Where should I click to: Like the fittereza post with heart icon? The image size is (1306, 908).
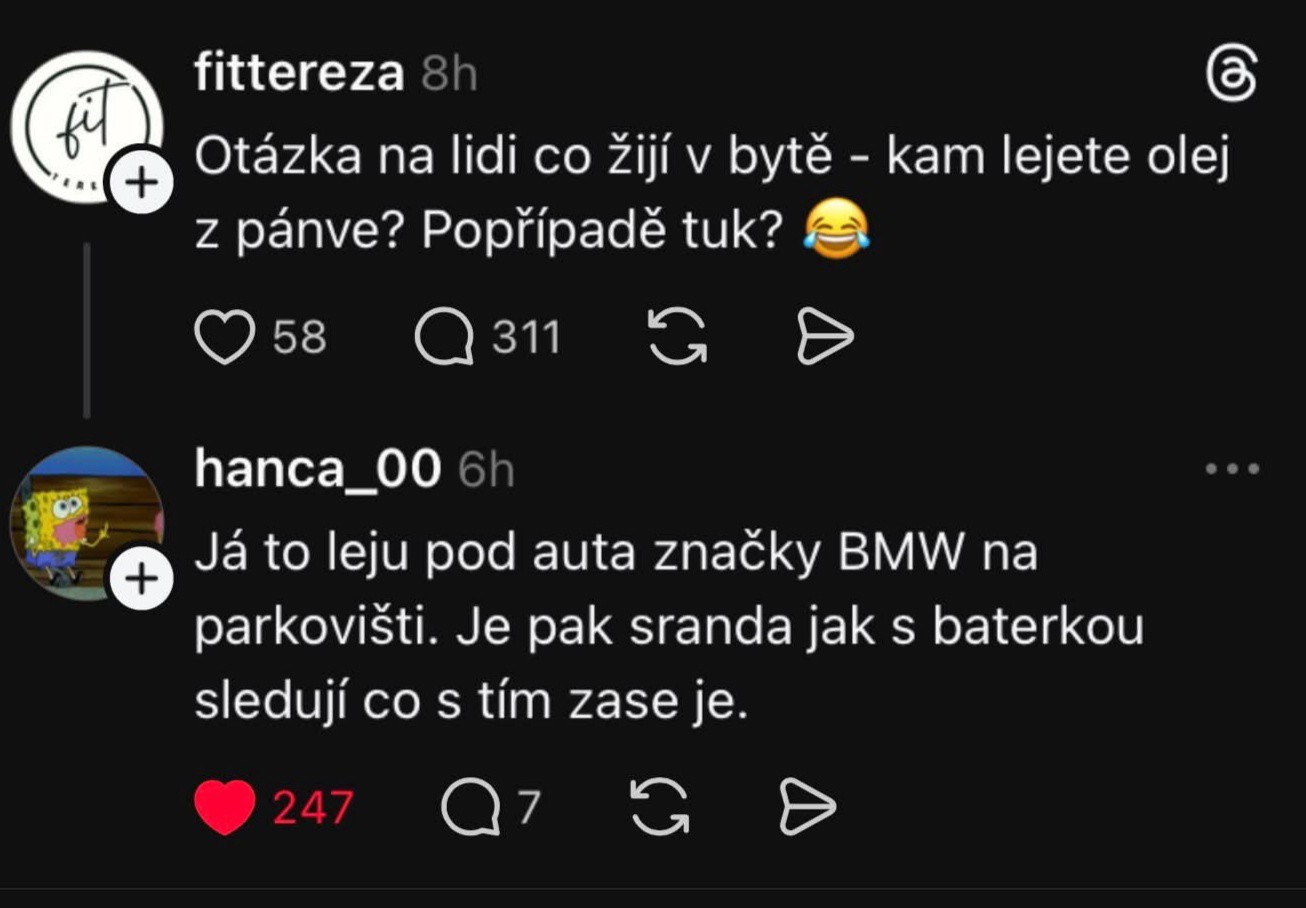(x=224, y=338)
